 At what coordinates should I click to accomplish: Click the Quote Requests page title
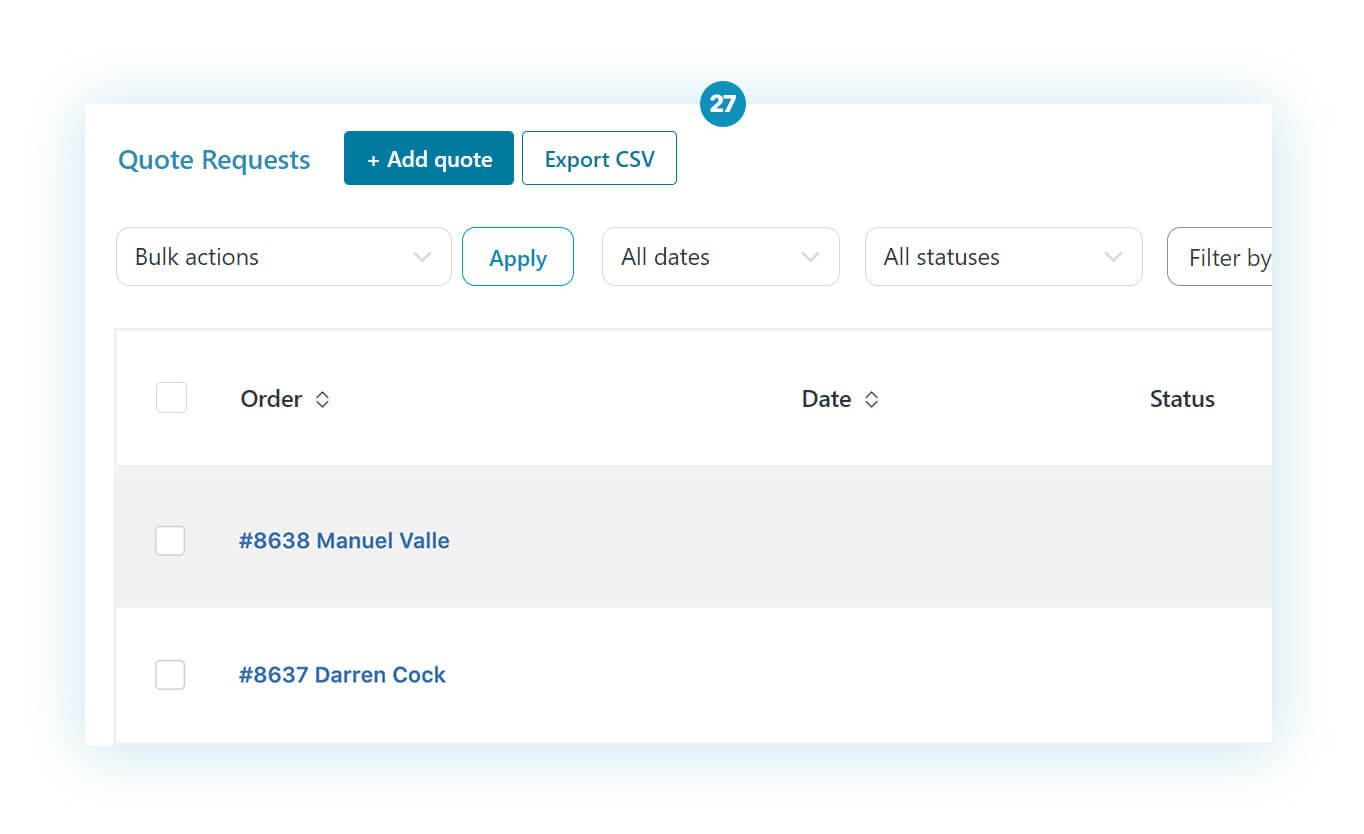(214, 160)
